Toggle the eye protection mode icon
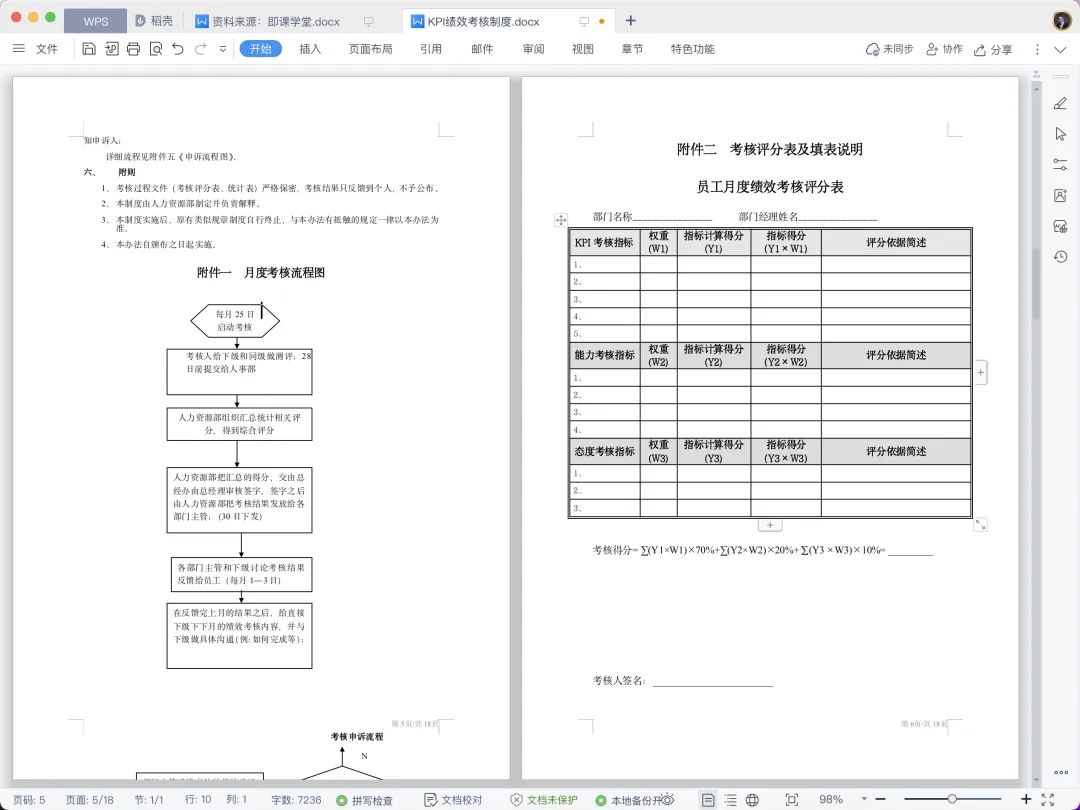The height and width of the screenshot is (810, 1080). click(667, 800)
